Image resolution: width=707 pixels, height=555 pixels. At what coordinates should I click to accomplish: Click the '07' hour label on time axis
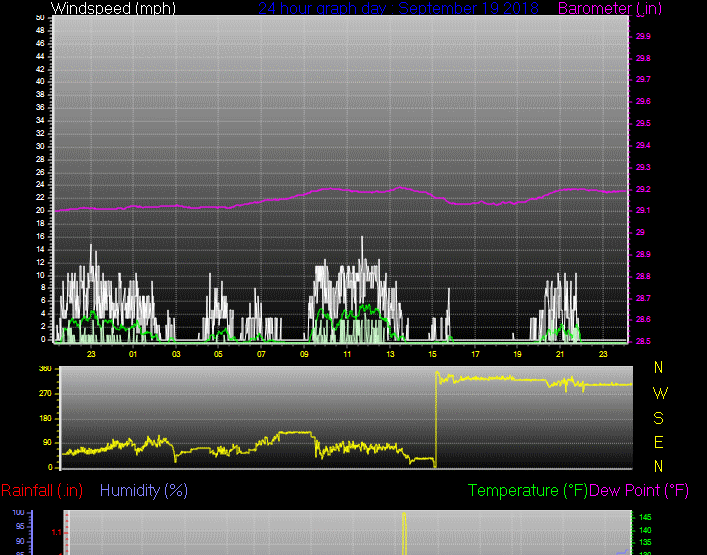(261, 354)
